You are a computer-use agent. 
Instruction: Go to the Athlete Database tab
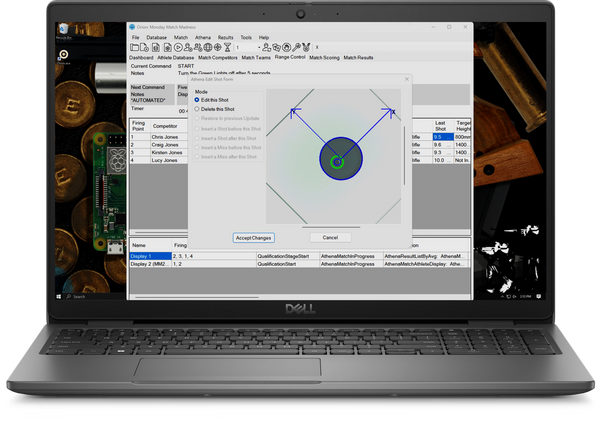pos(175,58)
